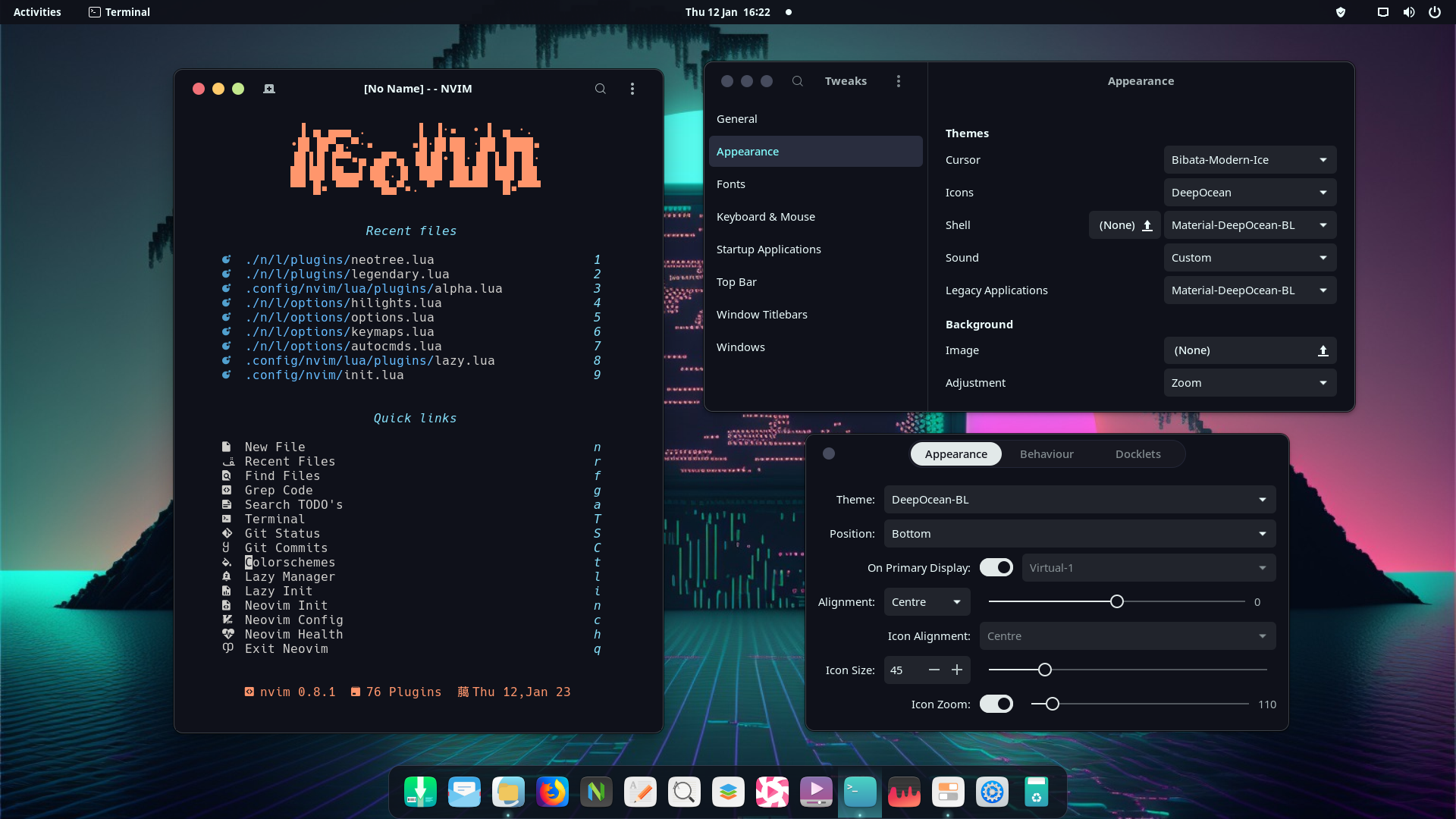Viewport: 1456px width, 819px height.
Task: Open the Sound theme dropdown
Action: tap(1250, 258)
